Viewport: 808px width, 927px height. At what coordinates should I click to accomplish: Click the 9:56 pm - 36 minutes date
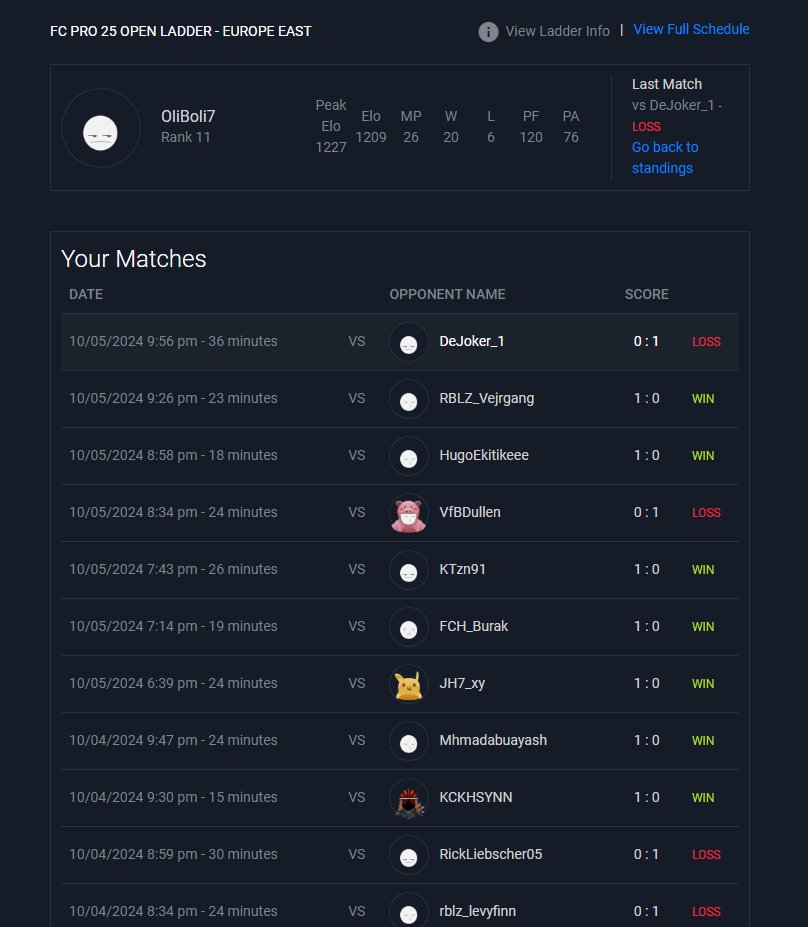tap(173, 341)
